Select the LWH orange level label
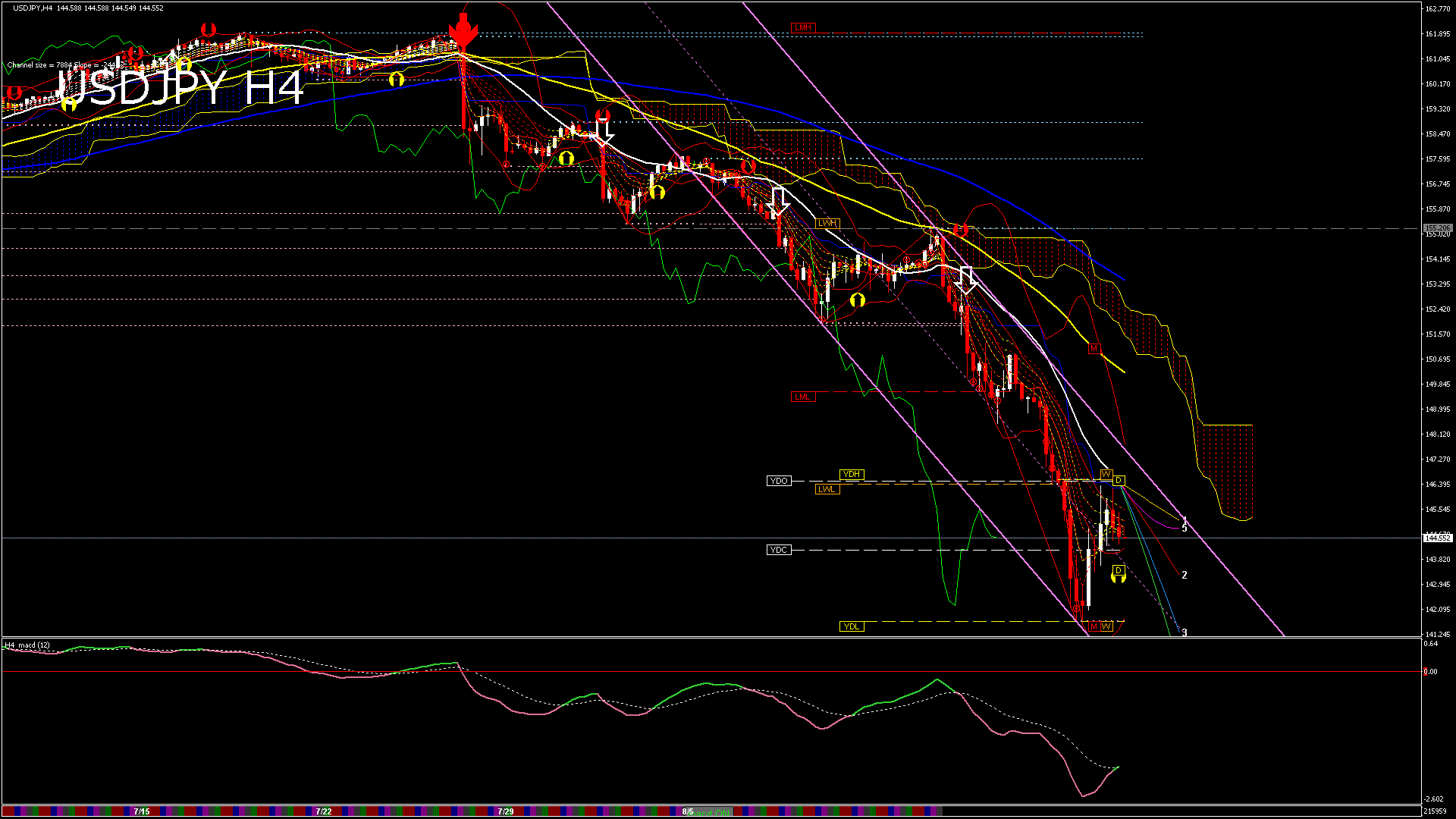This screenshot has width=1456, height=819. coord(827,223)
